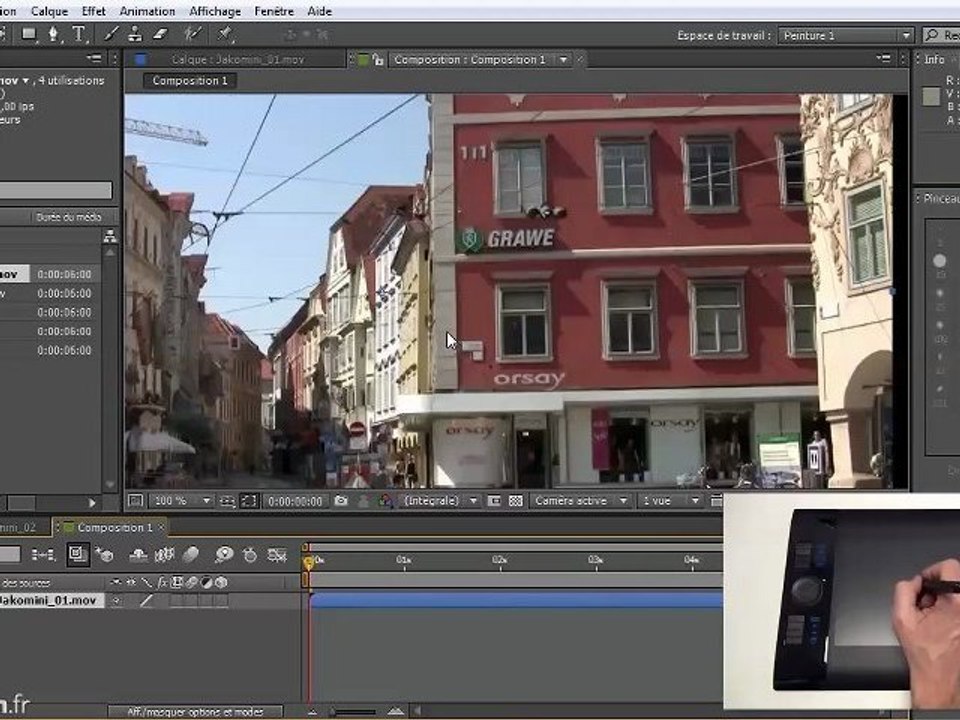
Task: Click the Motion Blur timeline icon
Action: pyautogui.click(x=191, y=554)
